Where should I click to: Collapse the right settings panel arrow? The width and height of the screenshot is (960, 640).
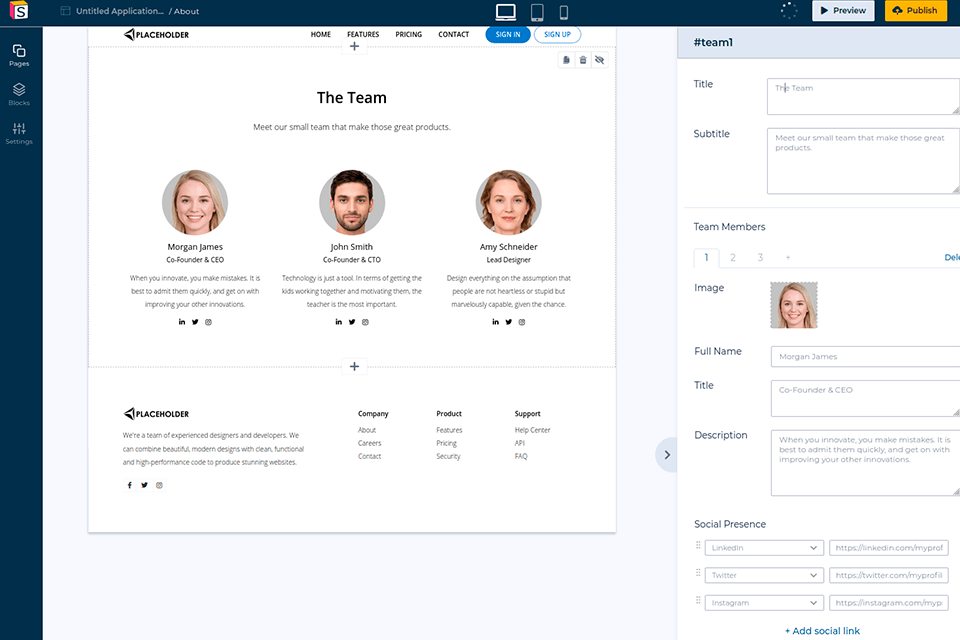(x=667, y=455)
